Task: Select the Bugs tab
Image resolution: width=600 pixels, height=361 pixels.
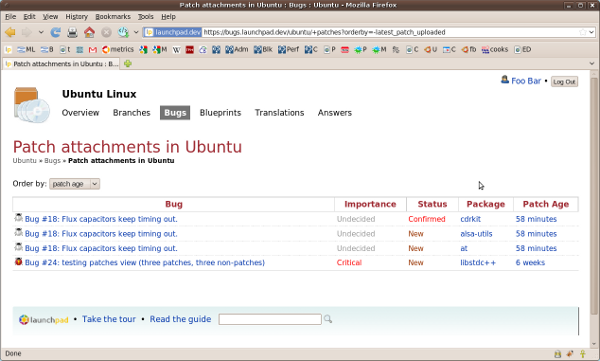Action: 175,113
